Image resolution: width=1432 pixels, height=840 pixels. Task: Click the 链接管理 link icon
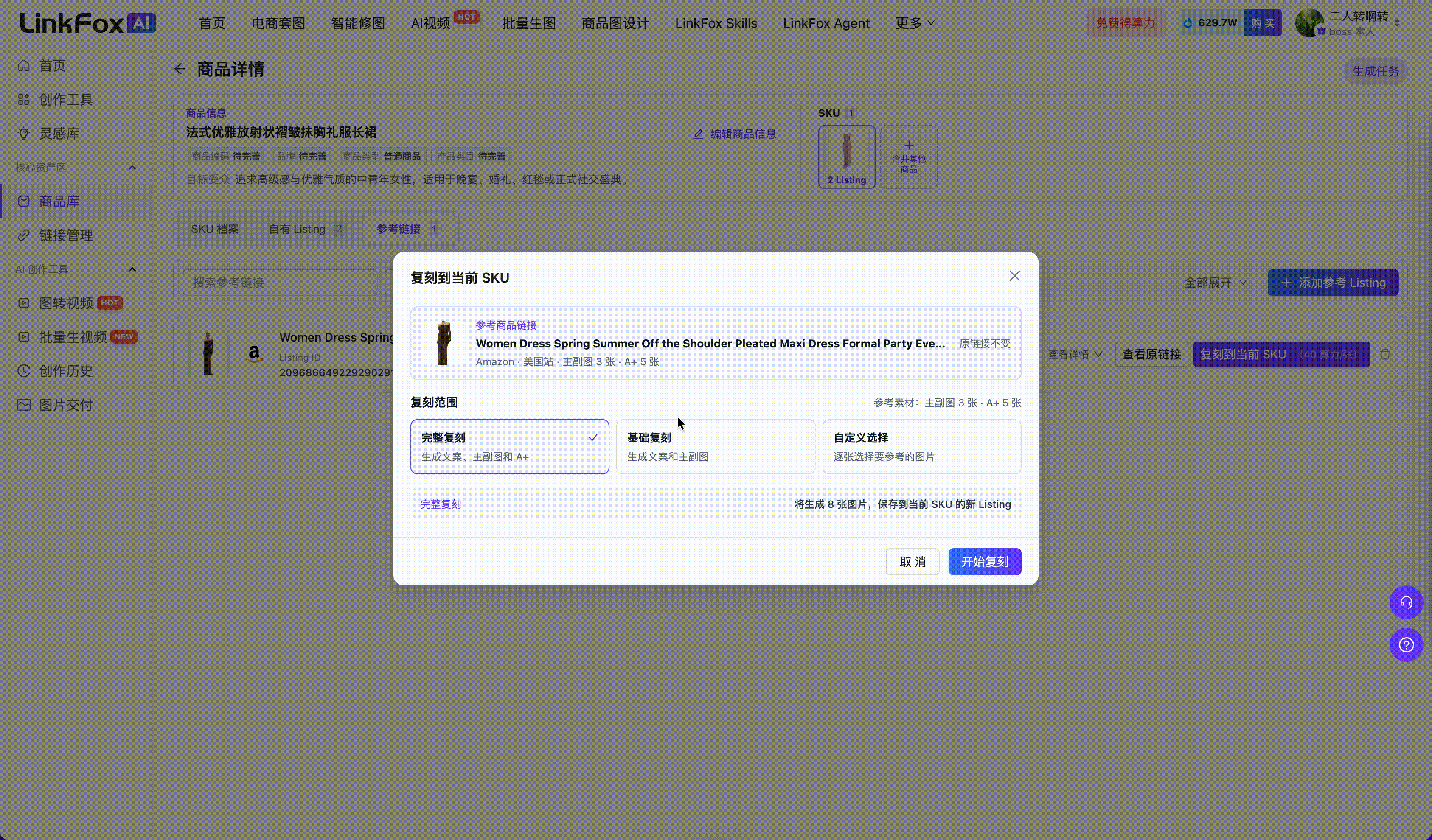click(x=23, y=235)
